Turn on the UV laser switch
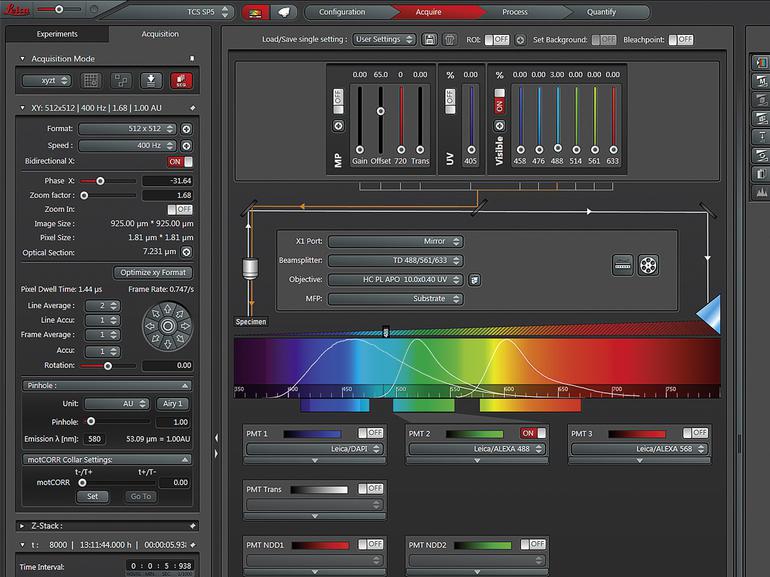Viewport: 770px width, 577px height. click(x=450, y=102)
